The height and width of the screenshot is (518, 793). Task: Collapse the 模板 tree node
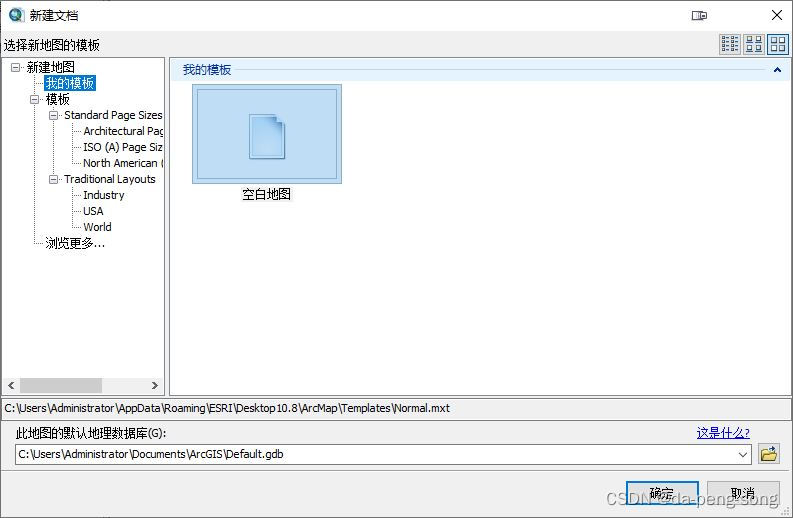click(x=34, y=99)
